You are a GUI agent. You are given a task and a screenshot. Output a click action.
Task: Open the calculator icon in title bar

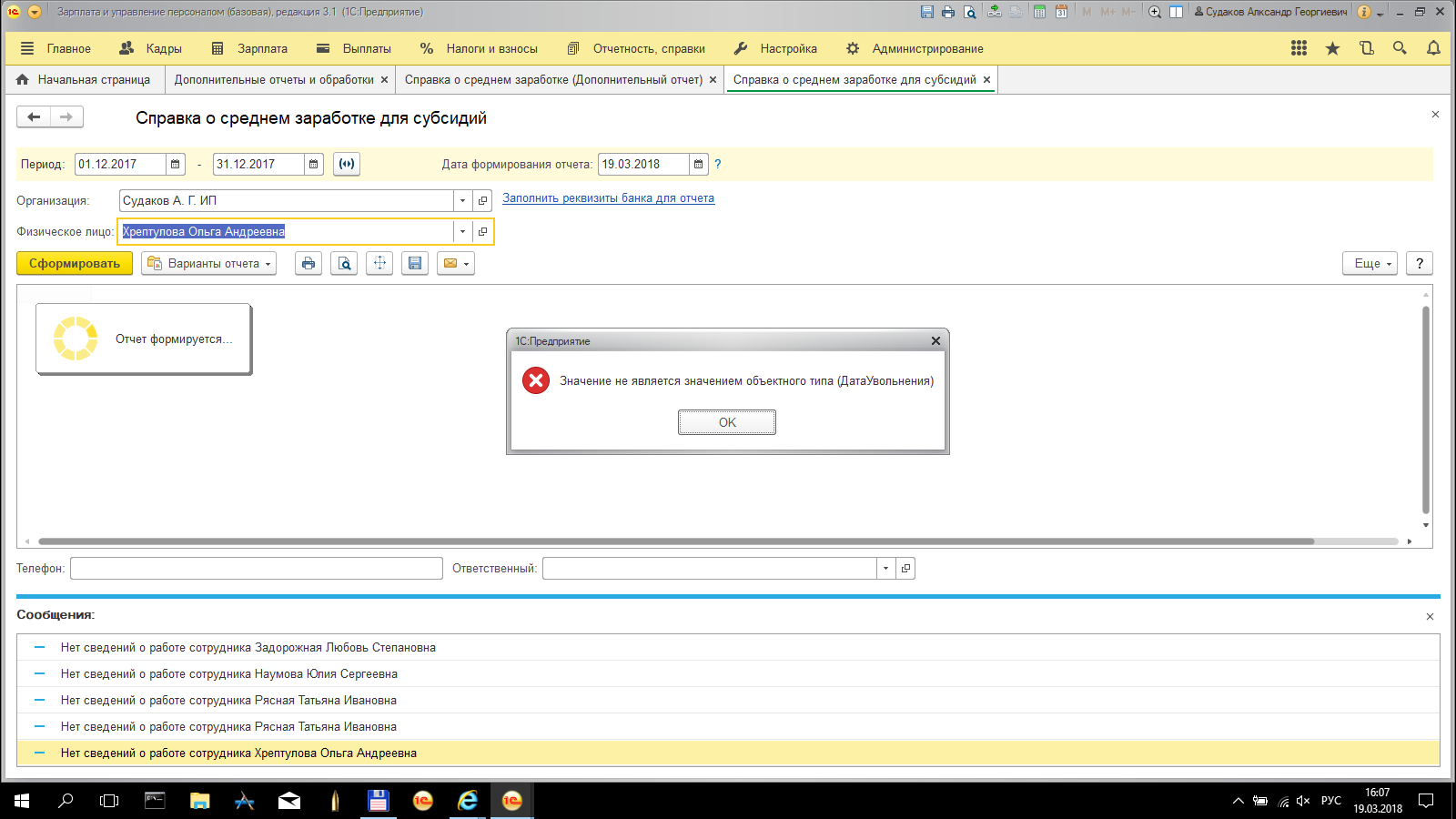coord(1039,12)
